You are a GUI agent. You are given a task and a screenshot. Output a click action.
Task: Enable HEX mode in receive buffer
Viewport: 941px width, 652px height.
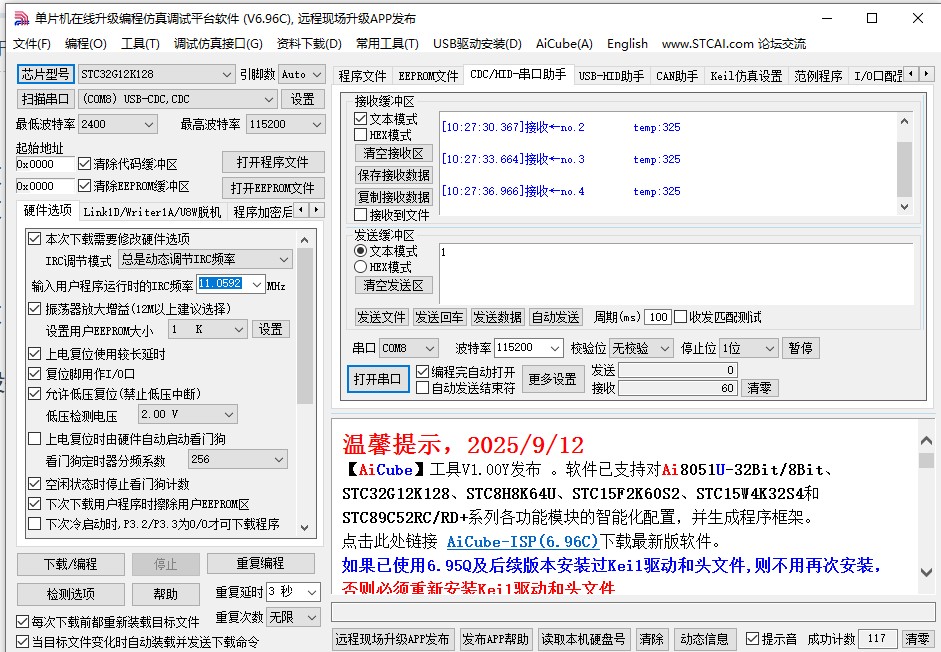(x=361, y=135)
